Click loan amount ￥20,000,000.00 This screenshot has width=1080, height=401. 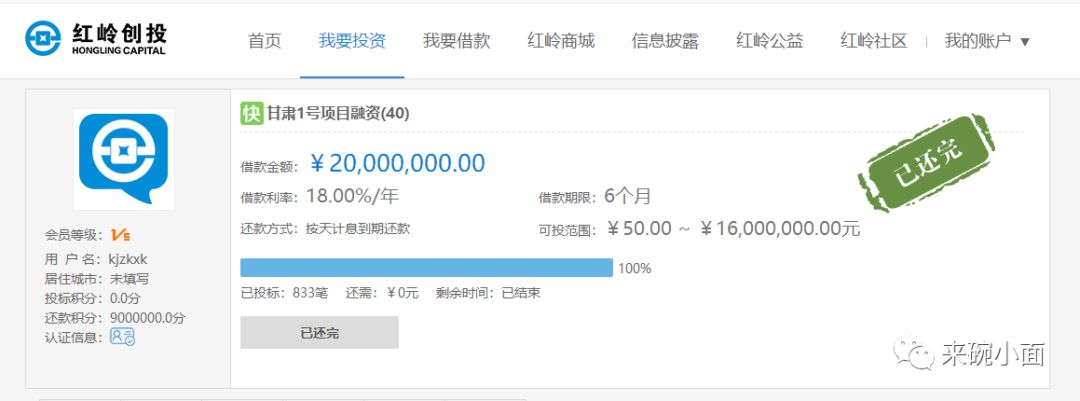[397, 163]
